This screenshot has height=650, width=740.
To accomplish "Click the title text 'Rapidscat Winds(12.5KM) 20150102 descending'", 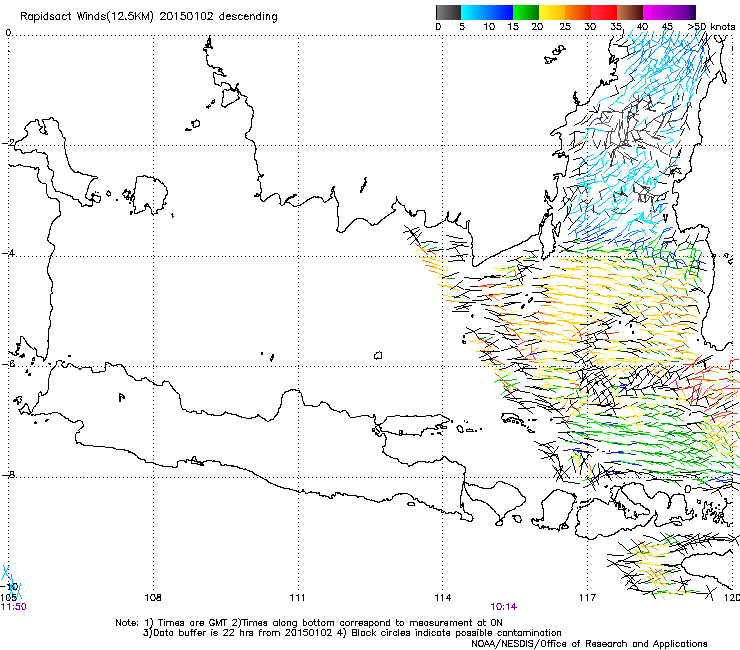I will point(149,17).
